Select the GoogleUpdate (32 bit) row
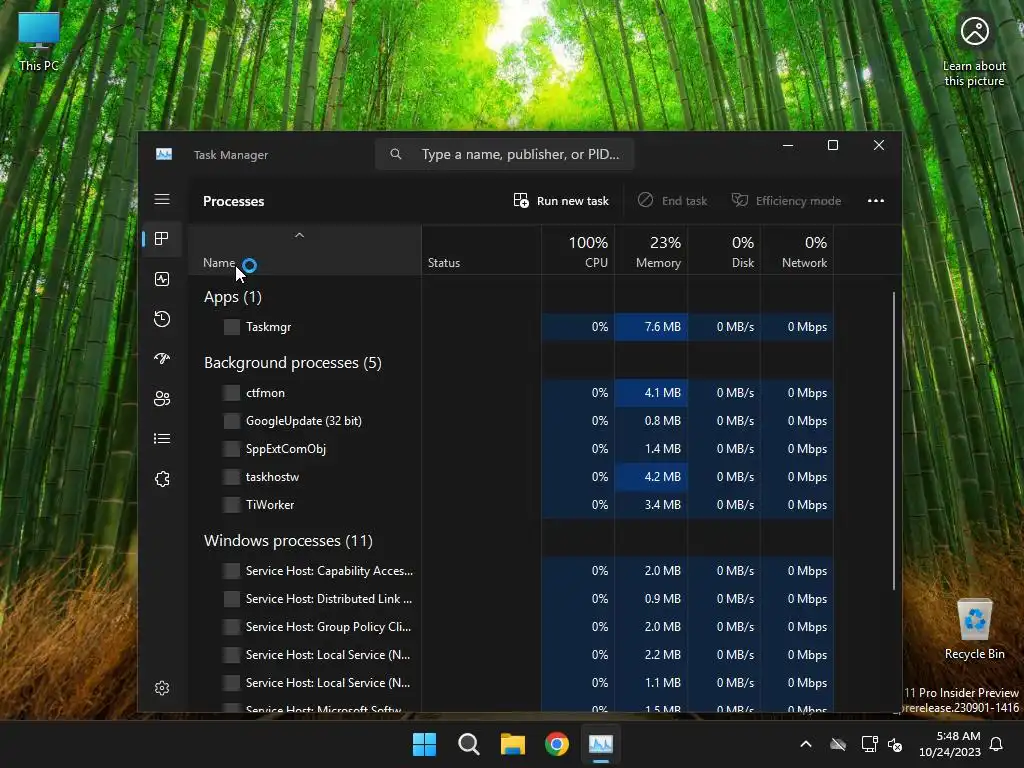The width and height of the screenshot is (1024, 768). tap(511, 421)
